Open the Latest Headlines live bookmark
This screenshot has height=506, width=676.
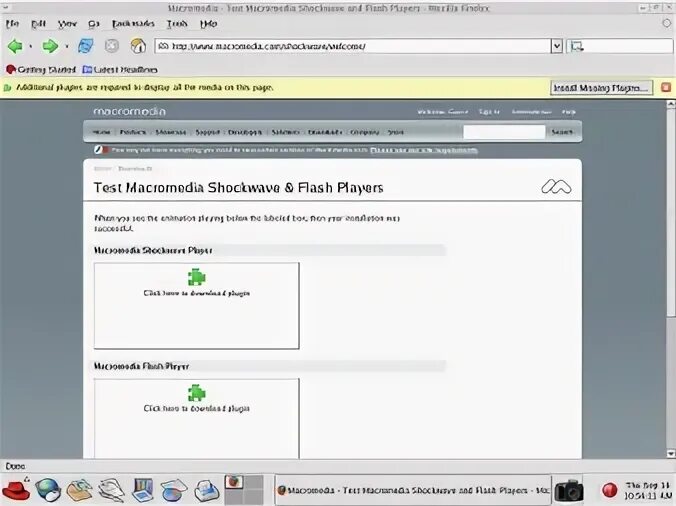(x=120, y=69)
